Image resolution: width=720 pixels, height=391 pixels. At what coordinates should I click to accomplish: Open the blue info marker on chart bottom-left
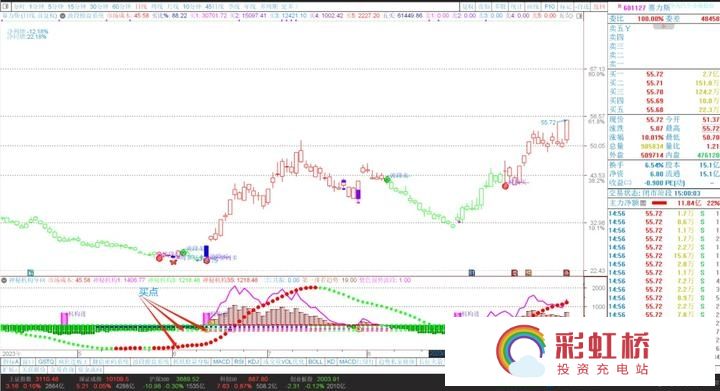tap(31, 273)
